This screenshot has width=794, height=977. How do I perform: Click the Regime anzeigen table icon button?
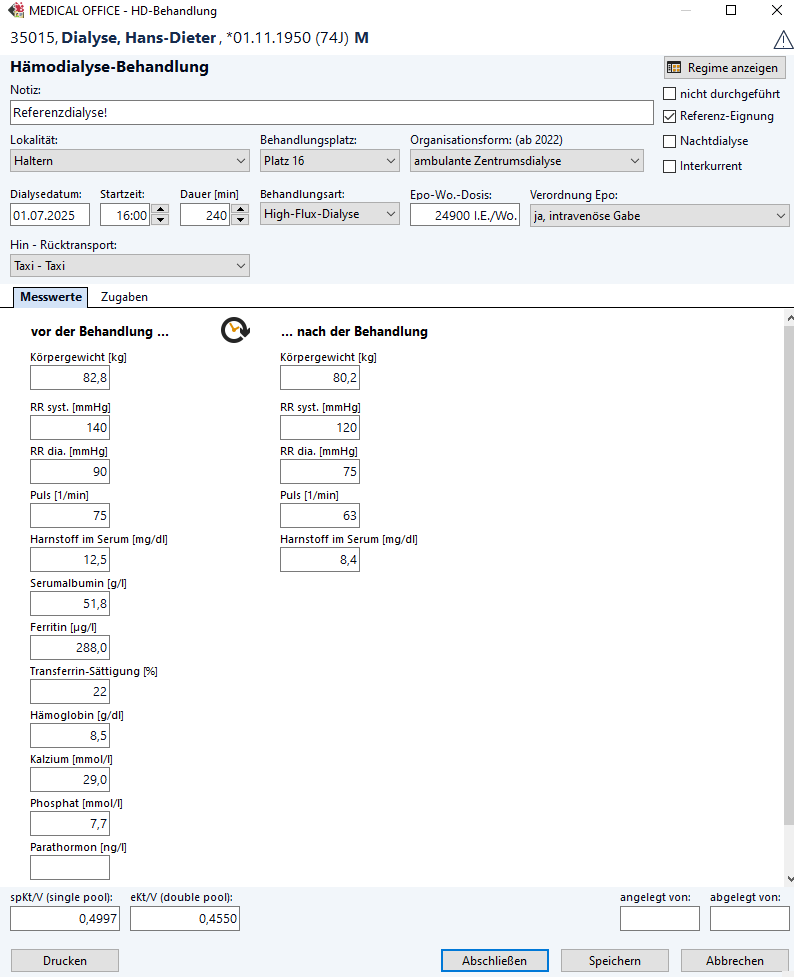tap(724, 68)
